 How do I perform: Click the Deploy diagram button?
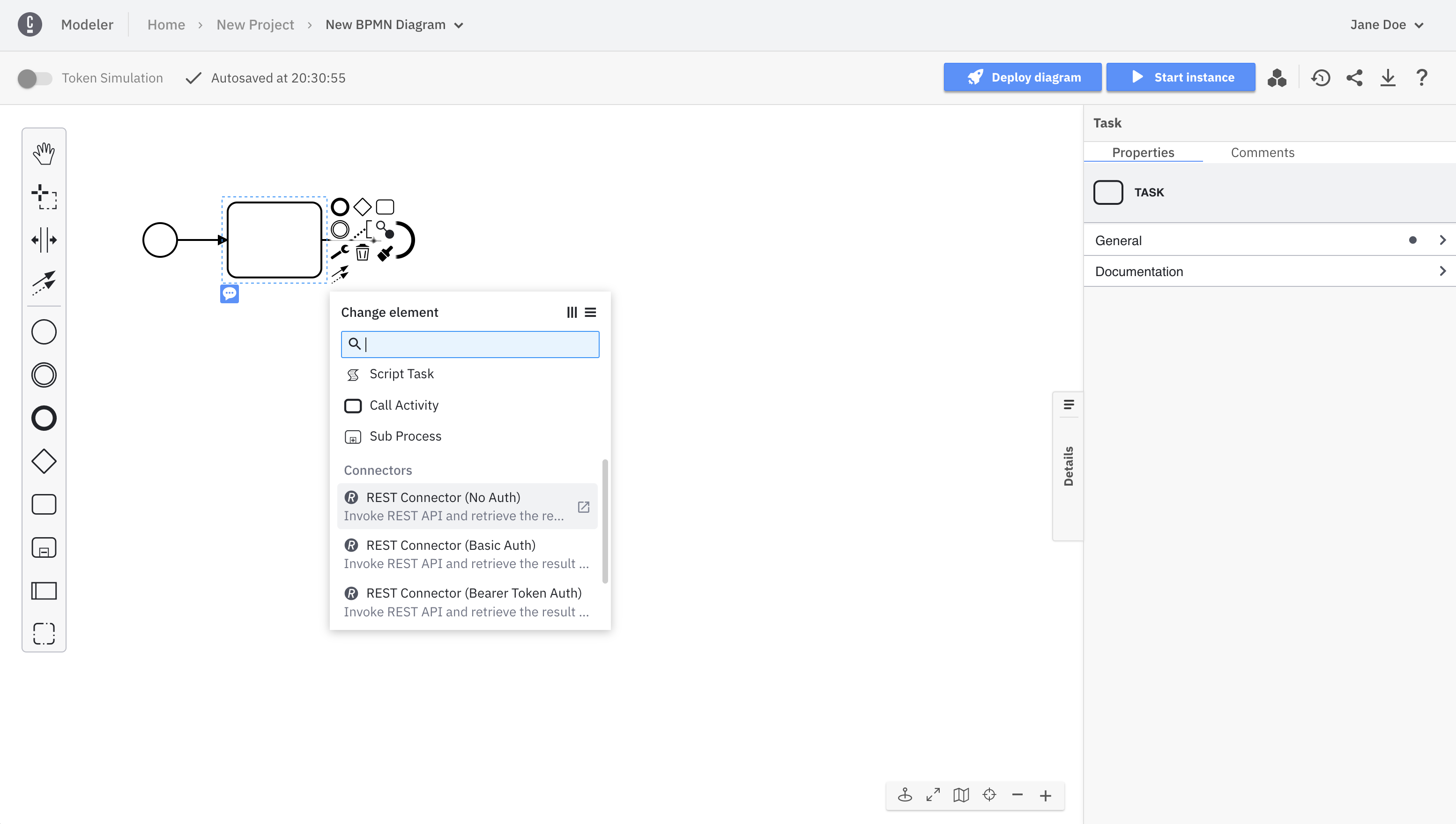1022,77
